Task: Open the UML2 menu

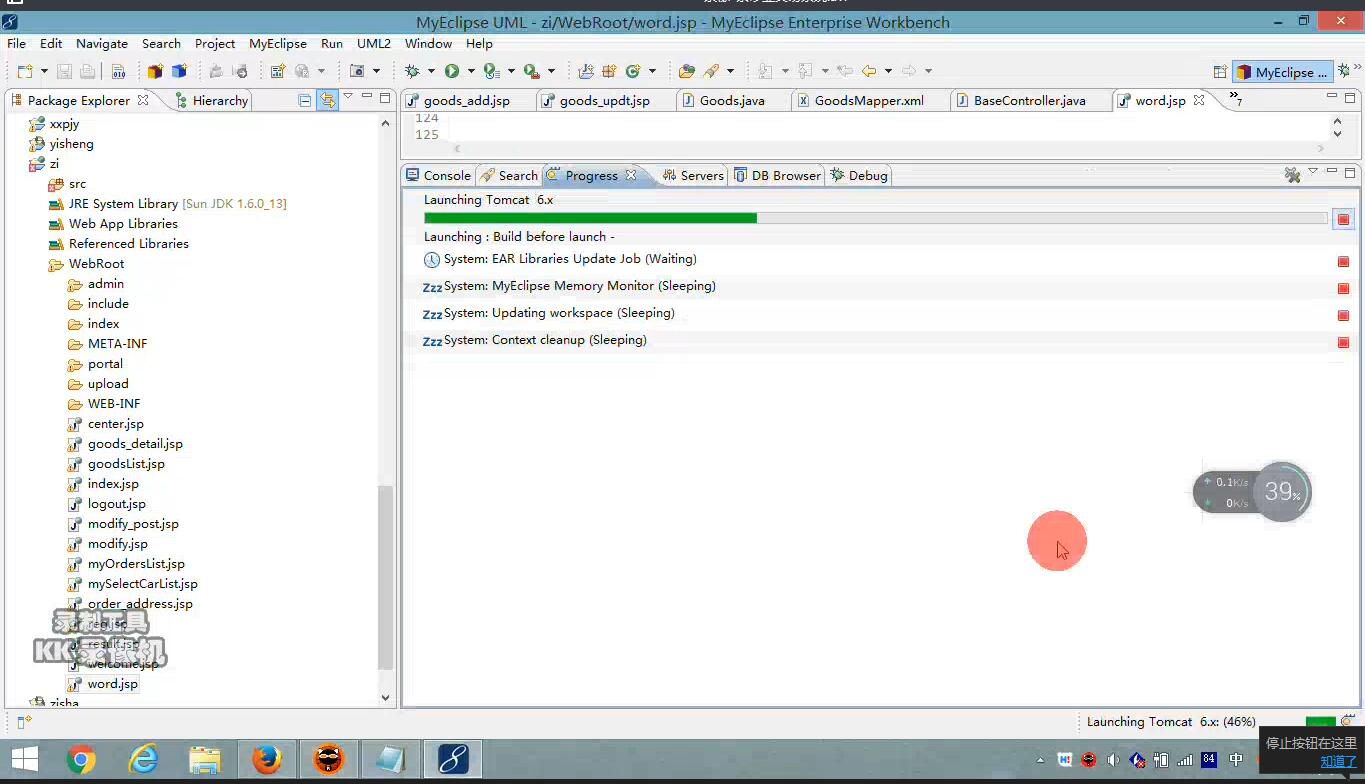Action: point(374,43)
